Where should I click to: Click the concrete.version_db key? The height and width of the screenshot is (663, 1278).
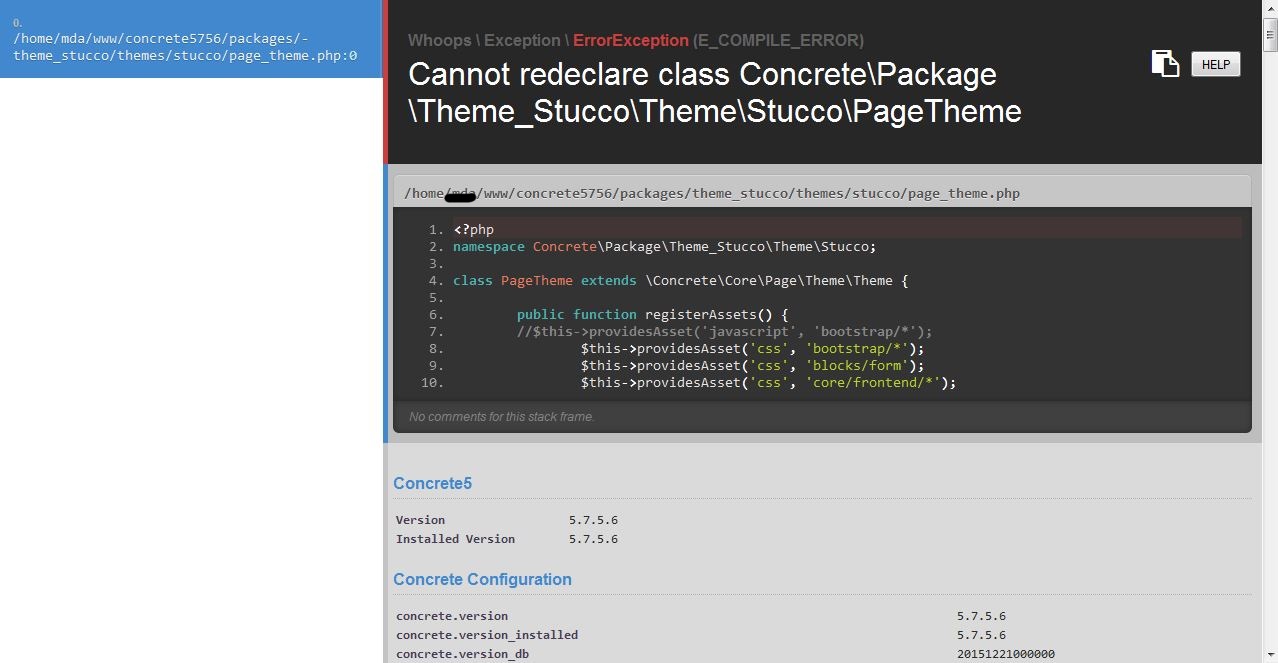pos(462,654)
